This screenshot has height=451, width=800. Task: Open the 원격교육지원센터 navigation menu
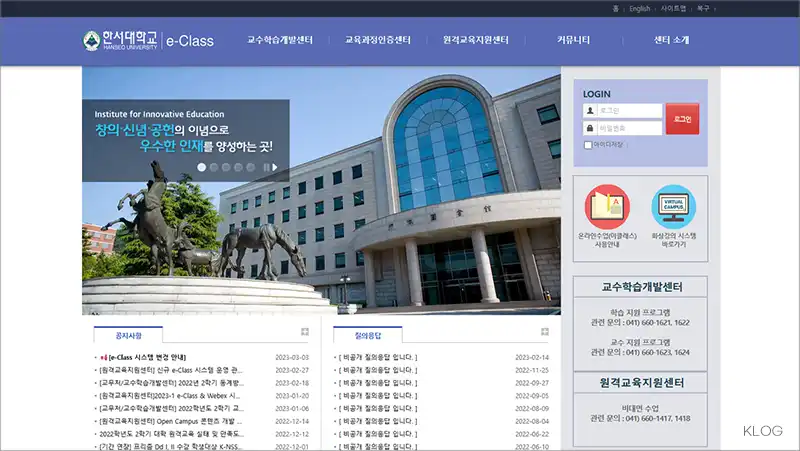(476, 40)
